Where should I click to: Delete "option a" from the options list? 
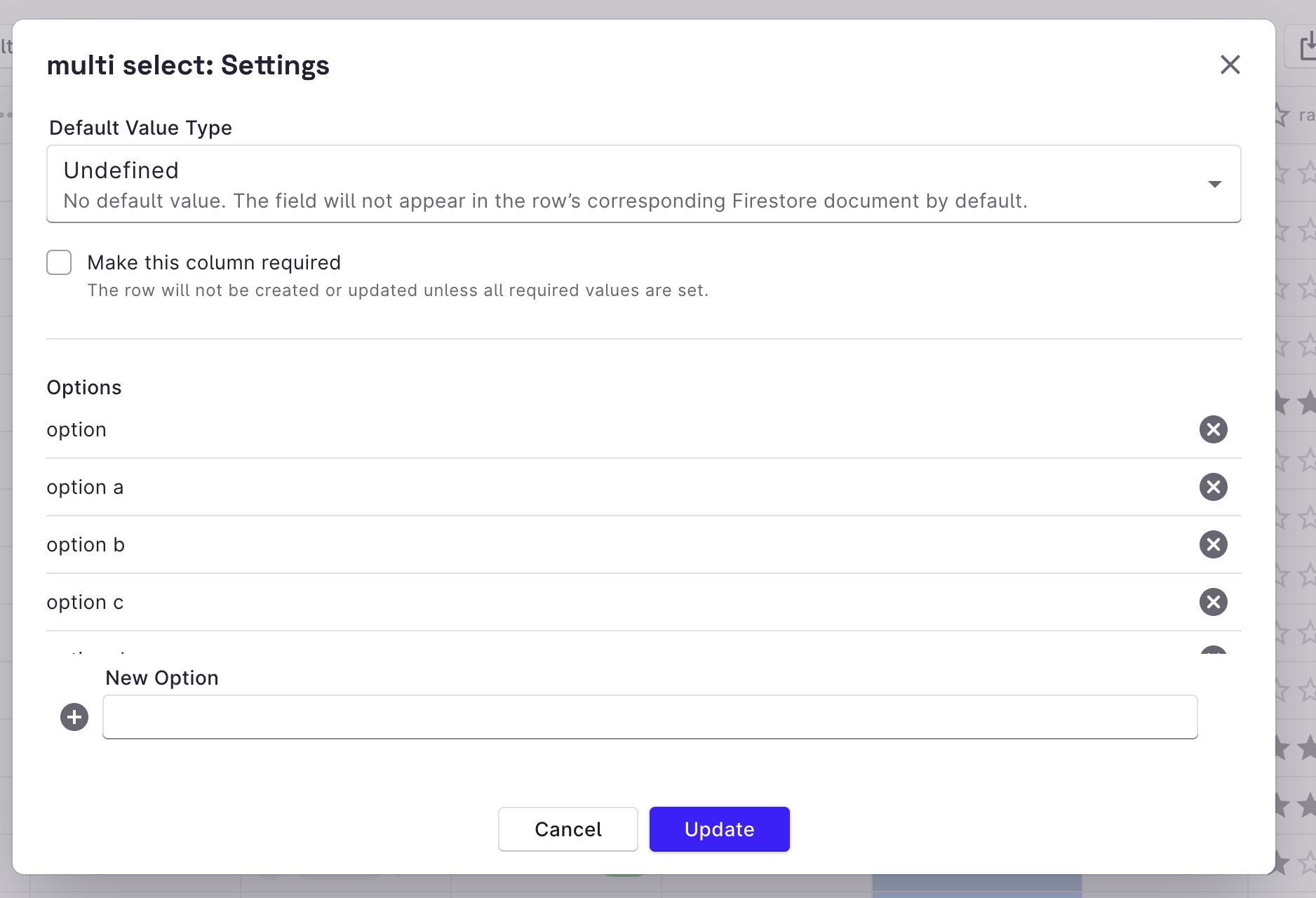pyautogui.click(x=1214, y=487)
